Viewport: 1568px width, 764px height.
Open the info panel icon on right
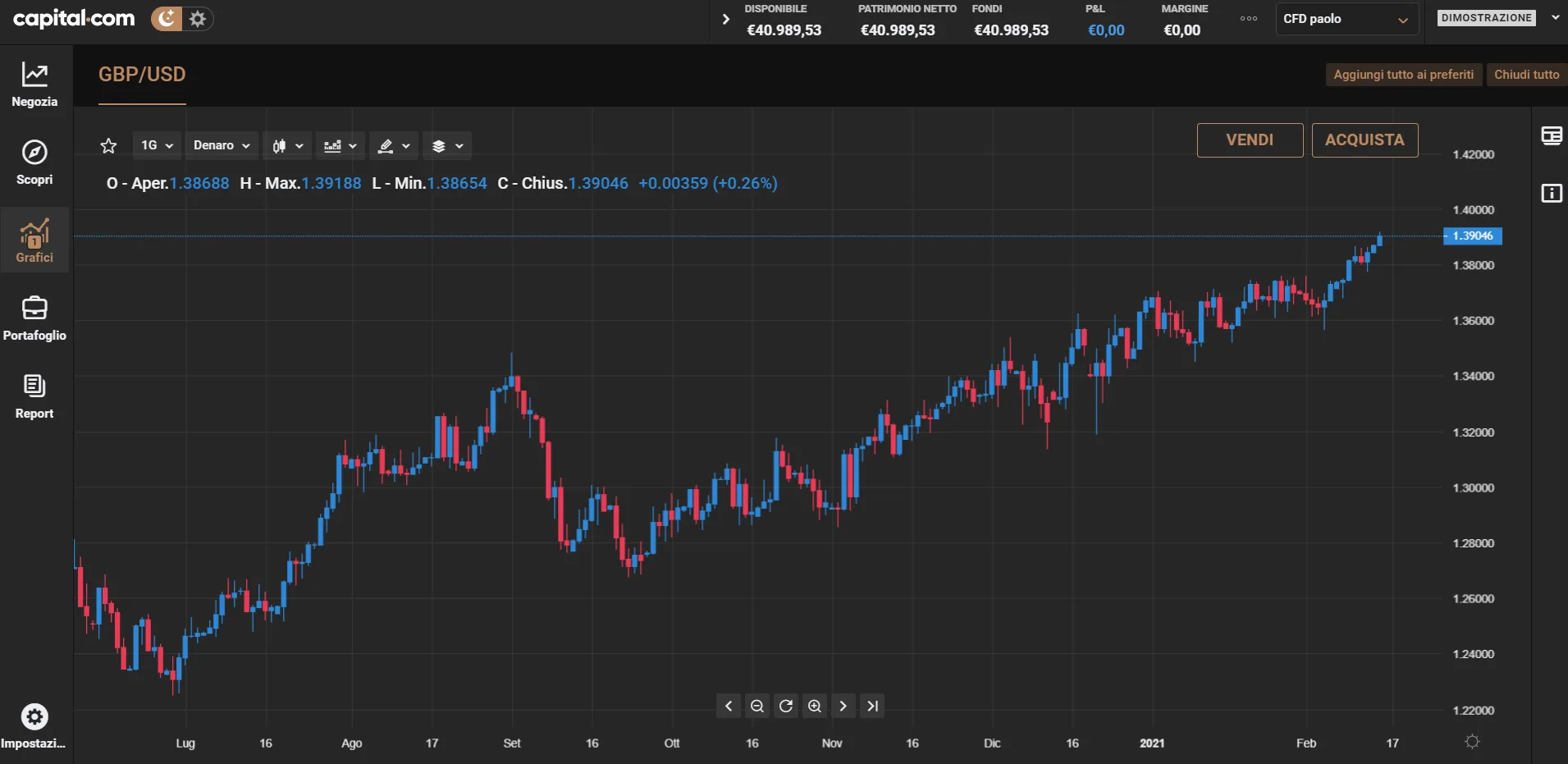point(1552,194)
